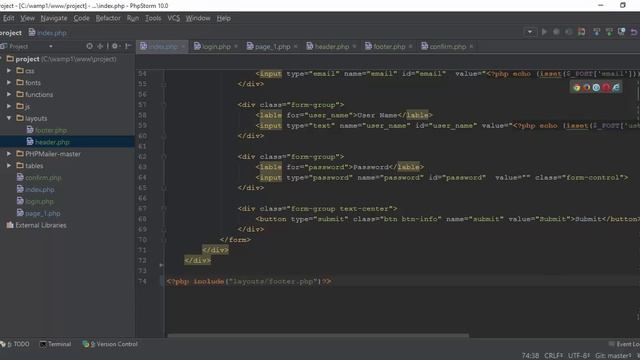Click the 74:38 cursor position indicator
Screen dimensions: 640x360
click(530, 356)
